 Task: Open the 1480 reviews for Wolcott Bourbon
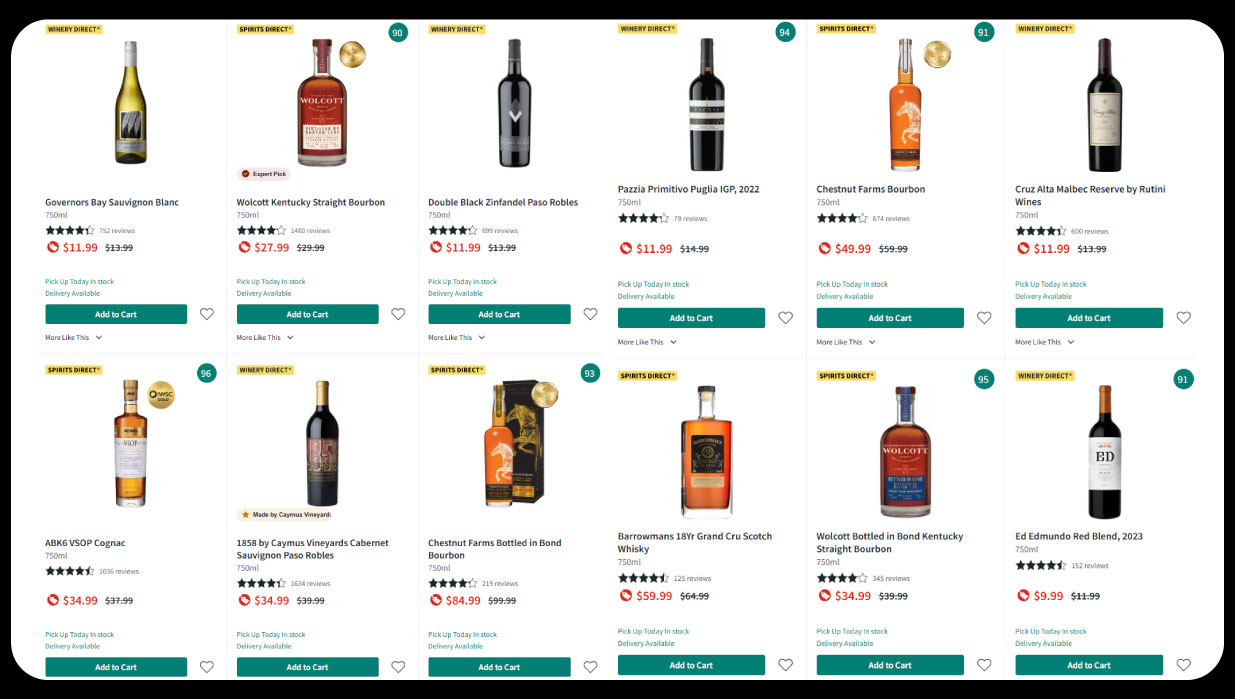[x=310, y=231]
